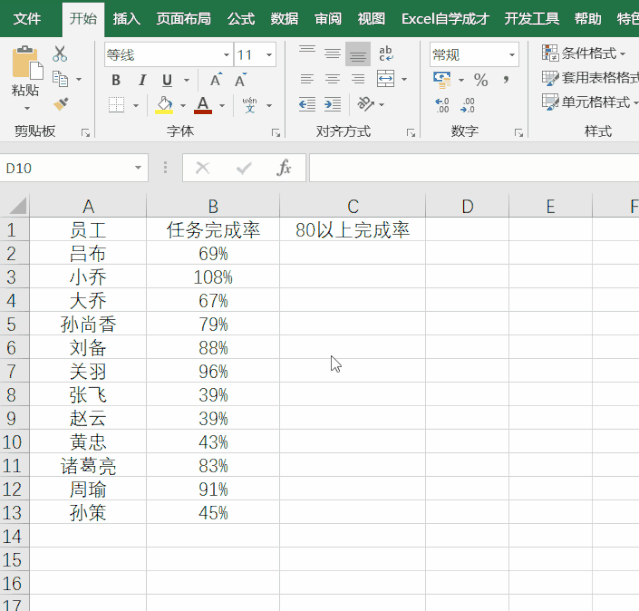Click the Merge and Center icon
639x611 pixels.
point(386,79)
